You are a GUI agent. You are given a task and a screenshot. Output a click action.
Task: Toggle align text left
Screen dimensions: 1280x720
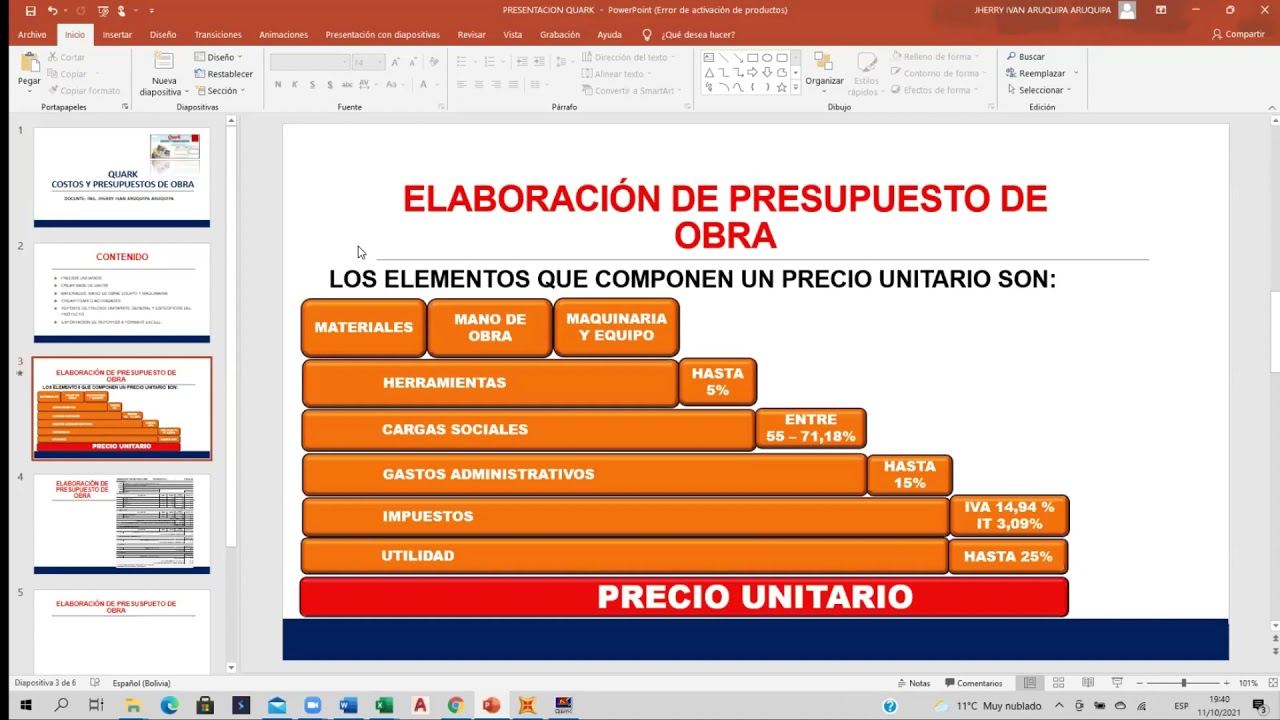click(462, 85)
